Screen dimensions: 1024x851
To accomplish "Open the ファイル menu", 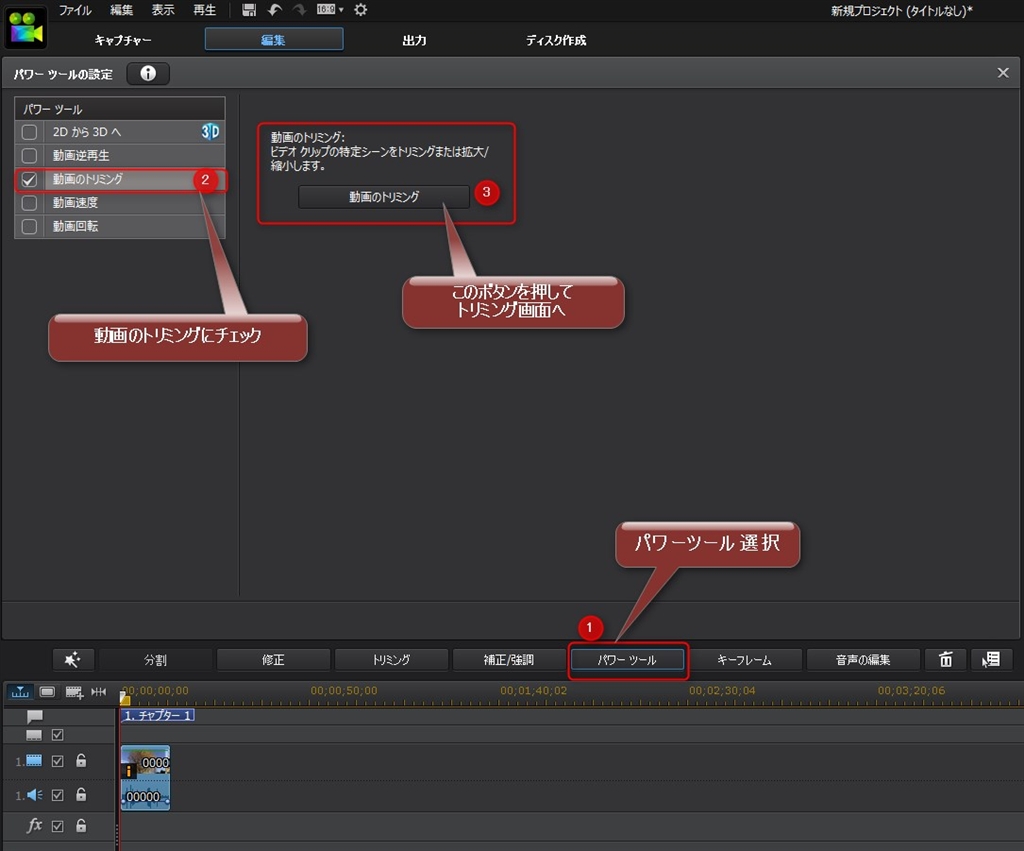I will pyautogui.click(x=75, y=10).
